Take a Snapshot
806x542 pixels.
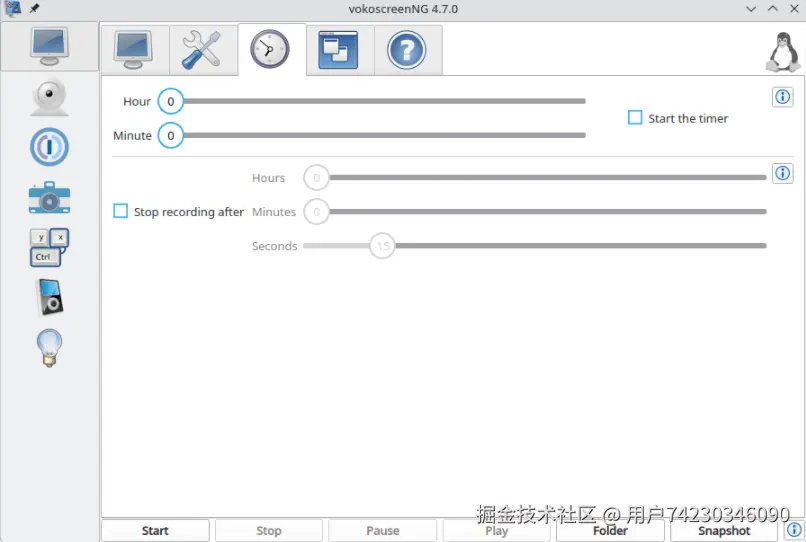point(724,530)
